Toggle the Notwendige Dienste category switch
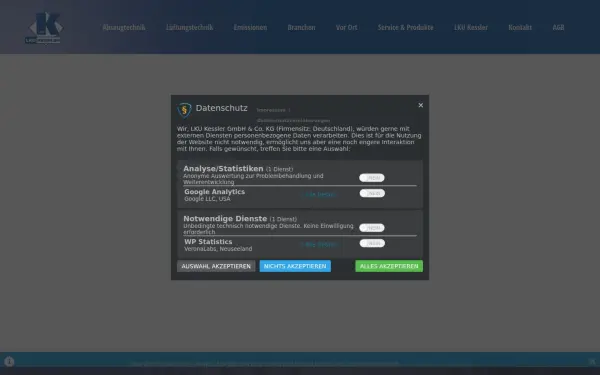 (372, 228)
